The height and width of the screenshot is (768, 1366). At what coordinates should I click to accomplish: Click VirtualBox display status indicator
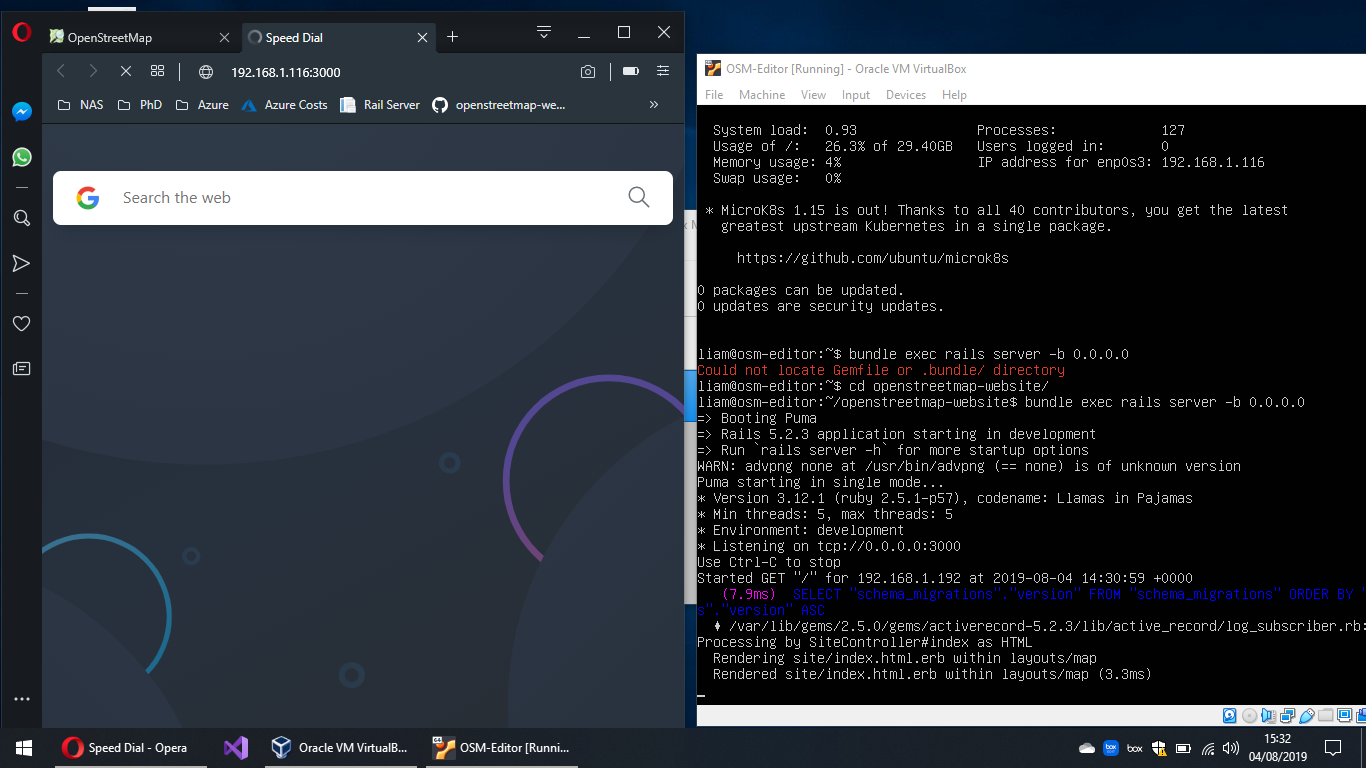pos(1345,715)
